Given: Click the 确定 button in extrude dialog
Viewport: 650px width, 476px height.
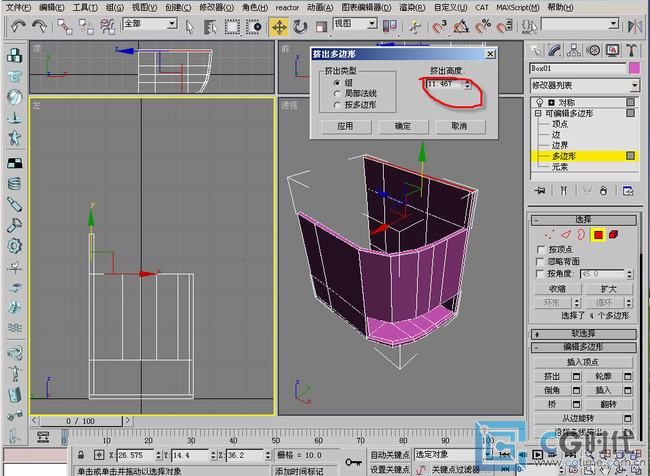Looking at the screenshot, I should (403, 126).
